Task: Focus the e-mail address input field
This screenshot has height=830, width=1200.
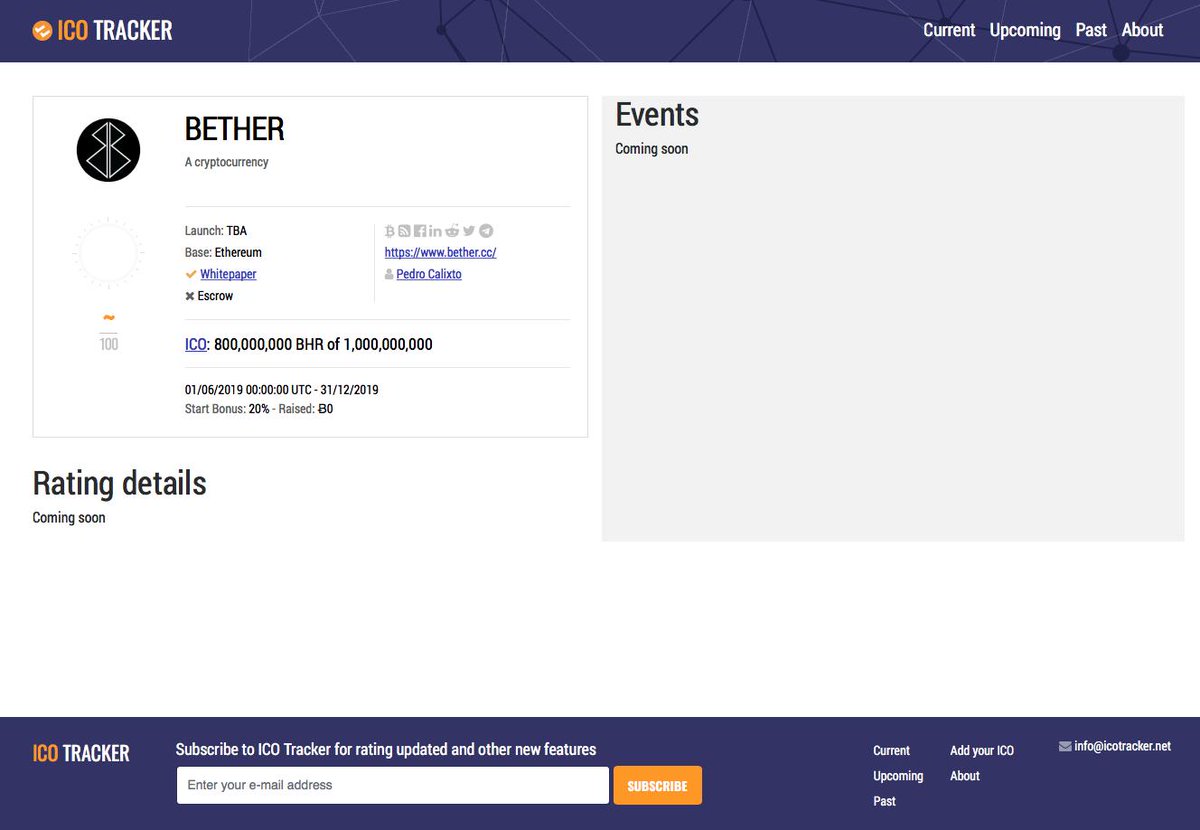Action: pyautogui.click(x=393, y=785)
